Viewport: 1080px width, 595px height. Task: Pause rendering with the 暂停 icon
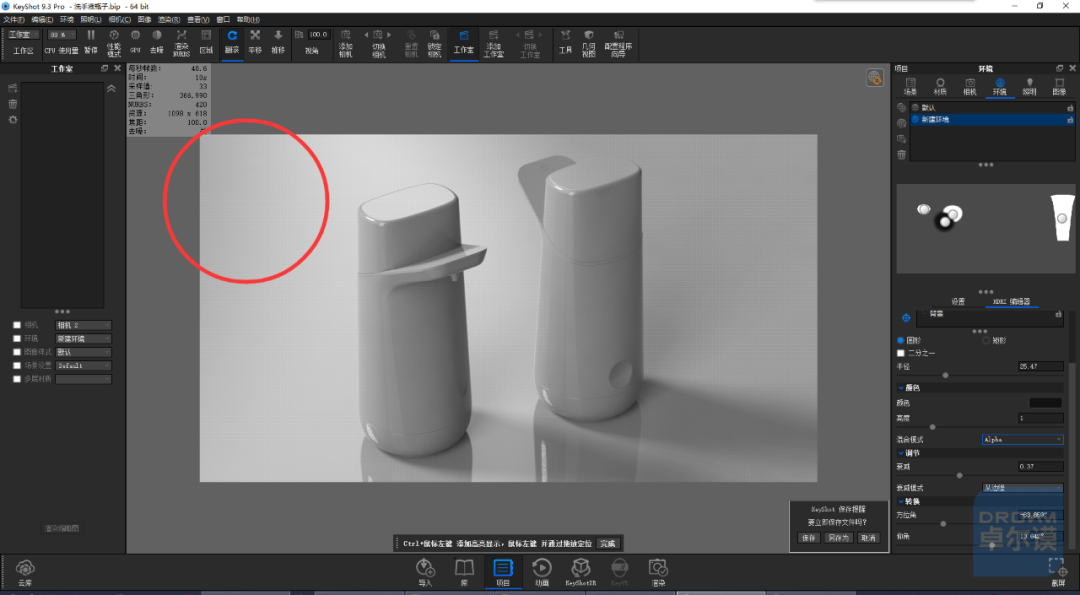click(x=91, y=42)
